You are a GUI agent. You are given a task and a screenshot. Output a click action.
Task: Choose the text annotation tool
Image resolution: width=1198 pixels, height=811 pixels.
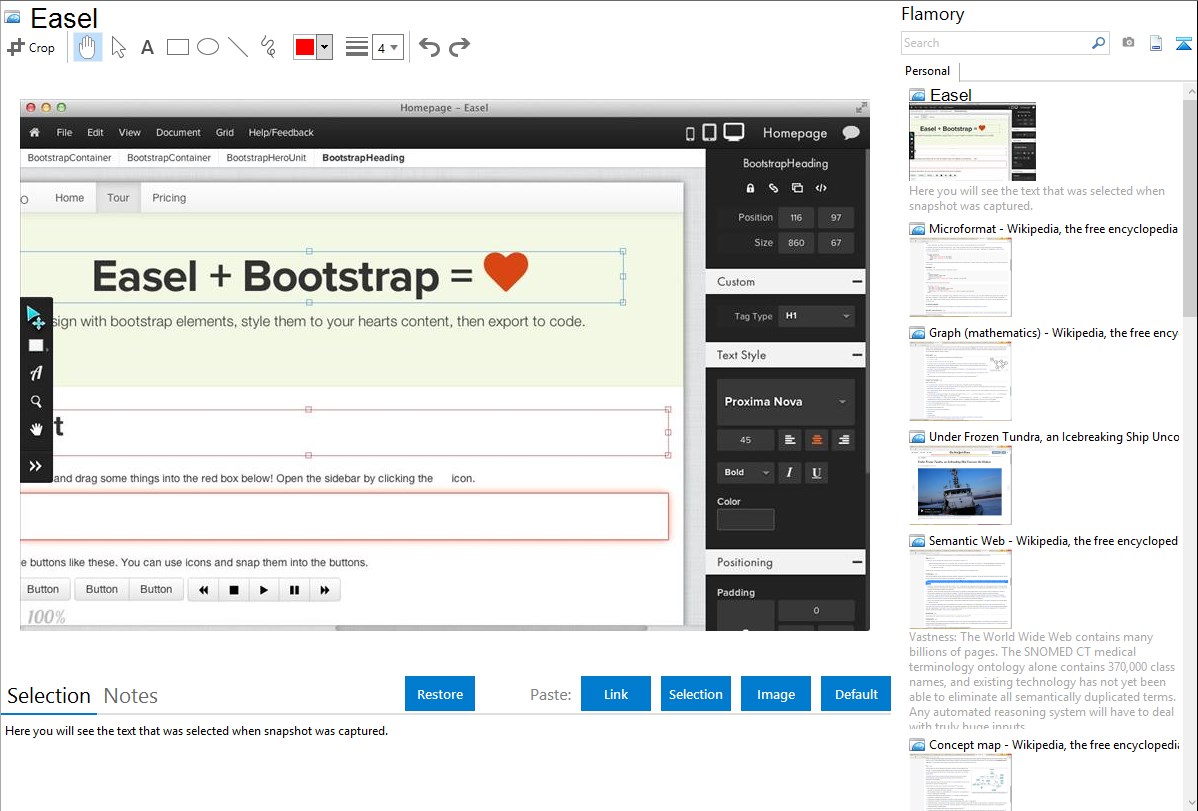point(147,47)
